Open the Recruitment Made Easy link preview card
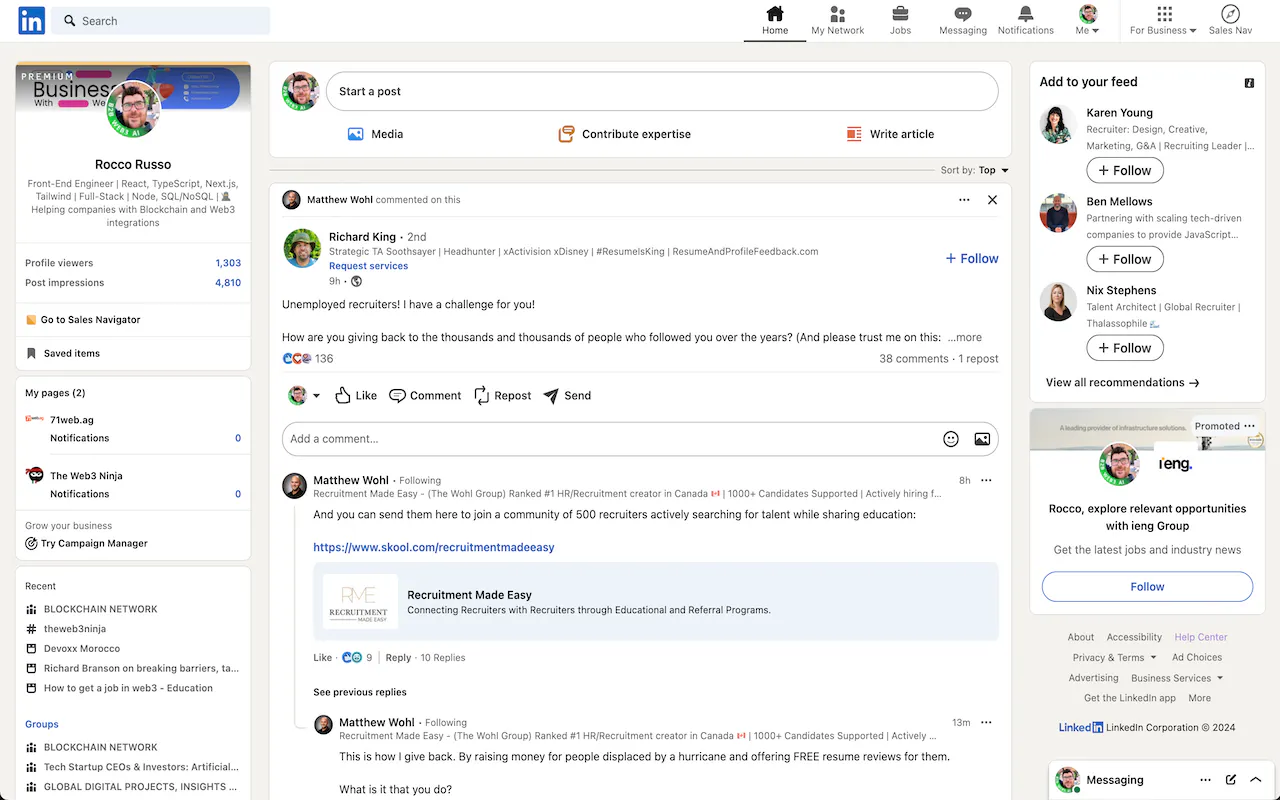The image size is (1280, 800). pos(656,601)
